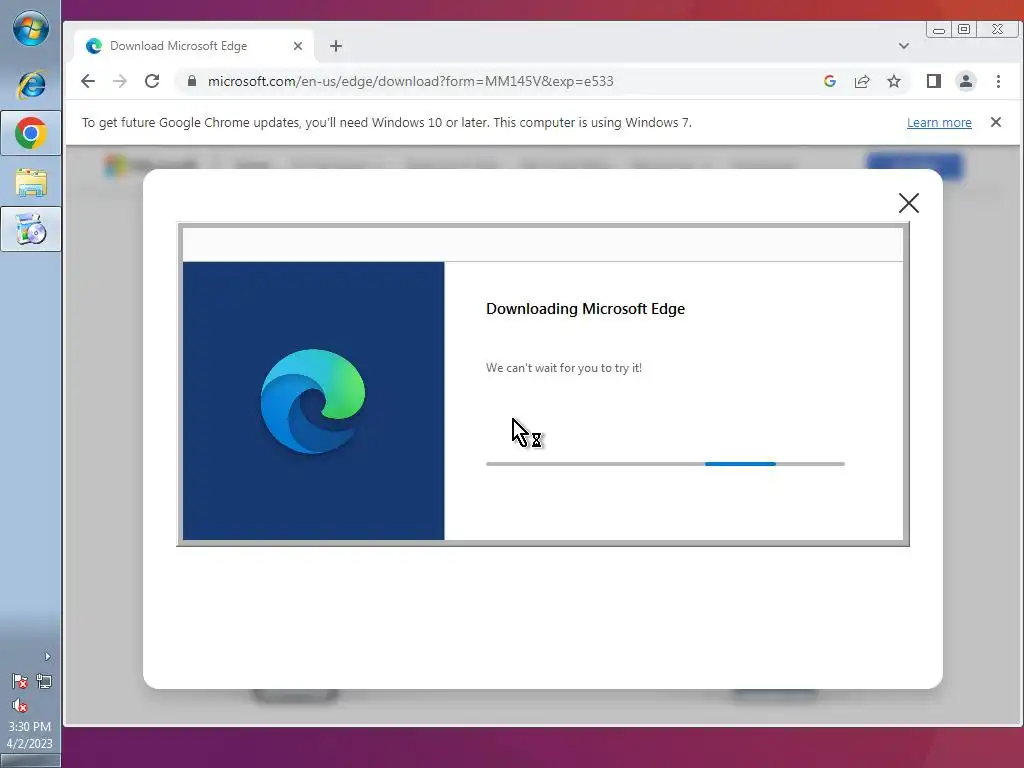The image size is (1024, 768).
Task: Open the installer disc program in taskbar
Action: pyautogui.click(x=31, y=229)
